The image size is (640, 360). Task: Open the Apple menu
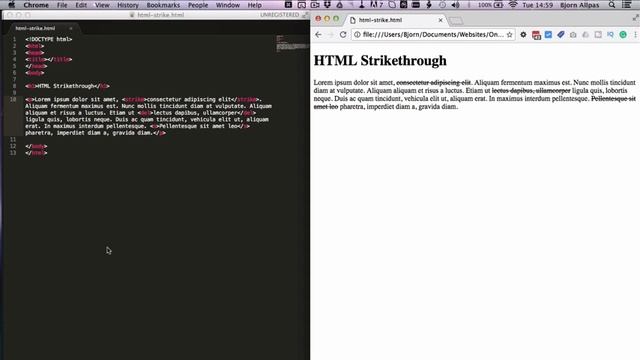[11, 5]
